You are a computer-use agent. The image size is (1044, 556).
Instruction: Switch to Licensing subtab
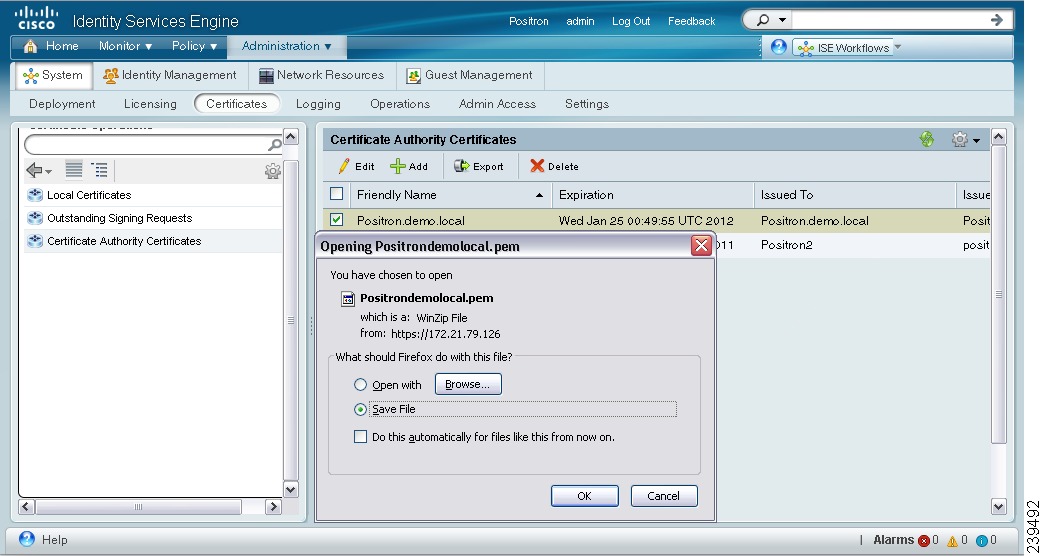pos(150,104)
